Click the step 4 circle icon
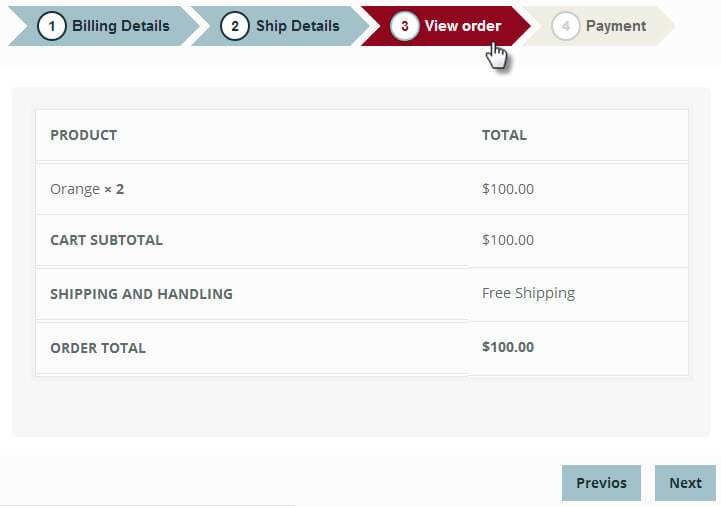The height and width of the screenshot is (506, 721). tap(565, 26)
